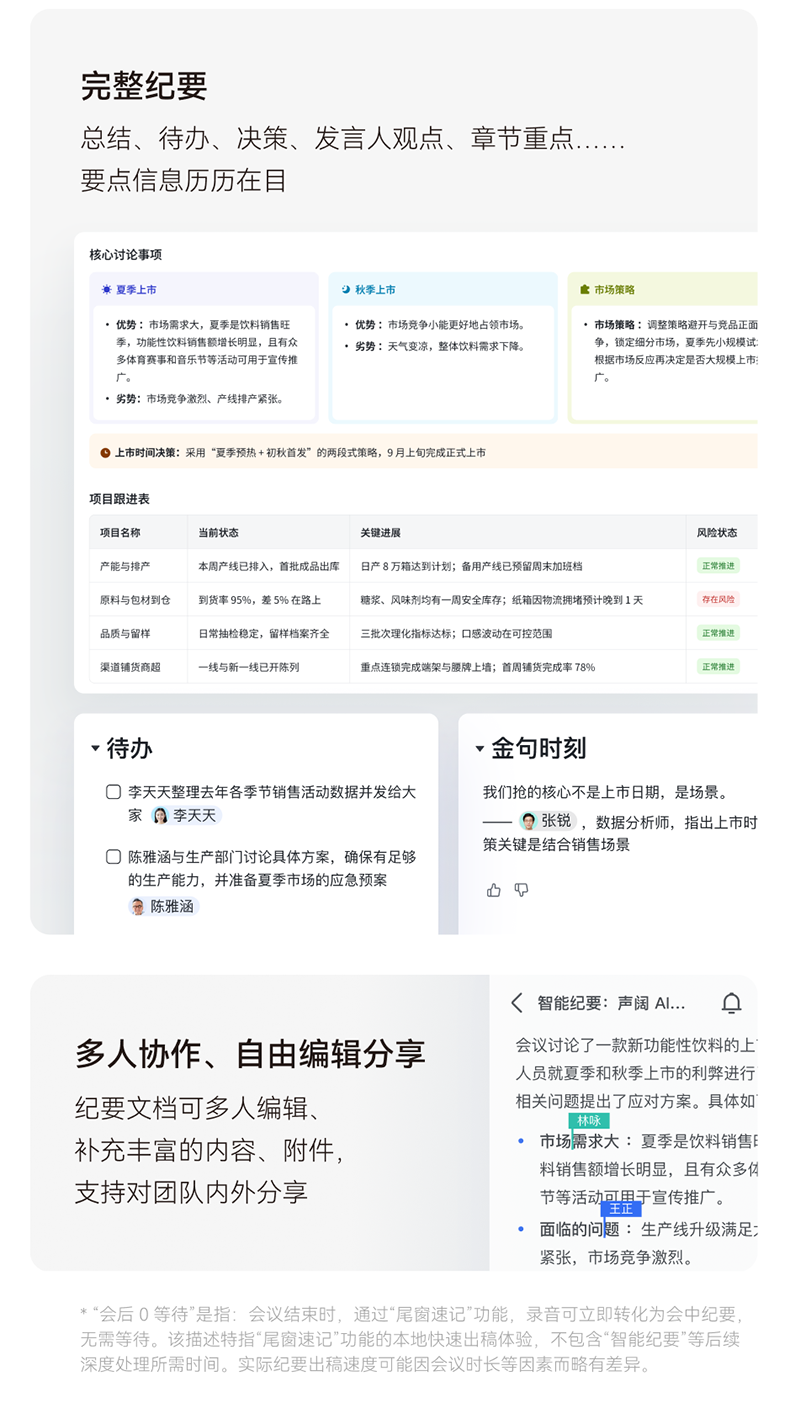Click the back arrow beside 智能纪要
This screenshot has height=1418, width=790.
(x=517, y=1003)
